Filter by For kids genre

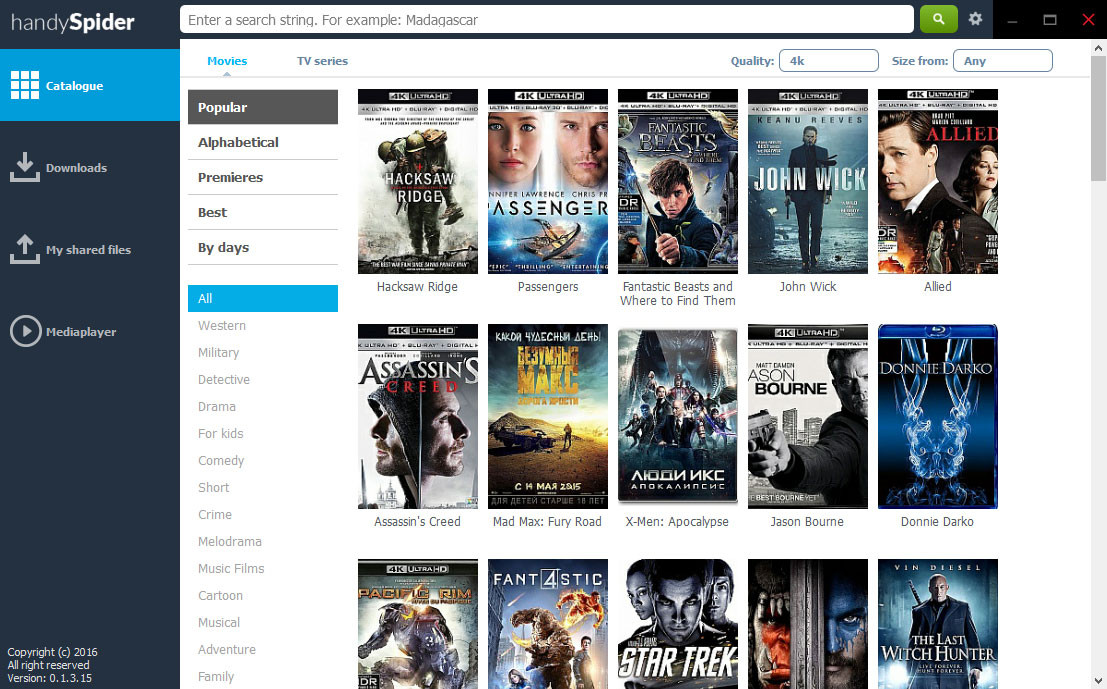click(x=220, y=433)
